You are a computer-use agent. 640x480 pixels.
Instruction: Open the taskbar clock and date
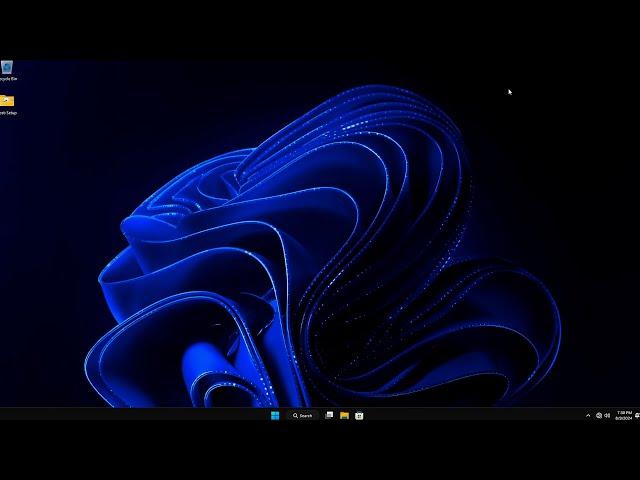[624, 416]
